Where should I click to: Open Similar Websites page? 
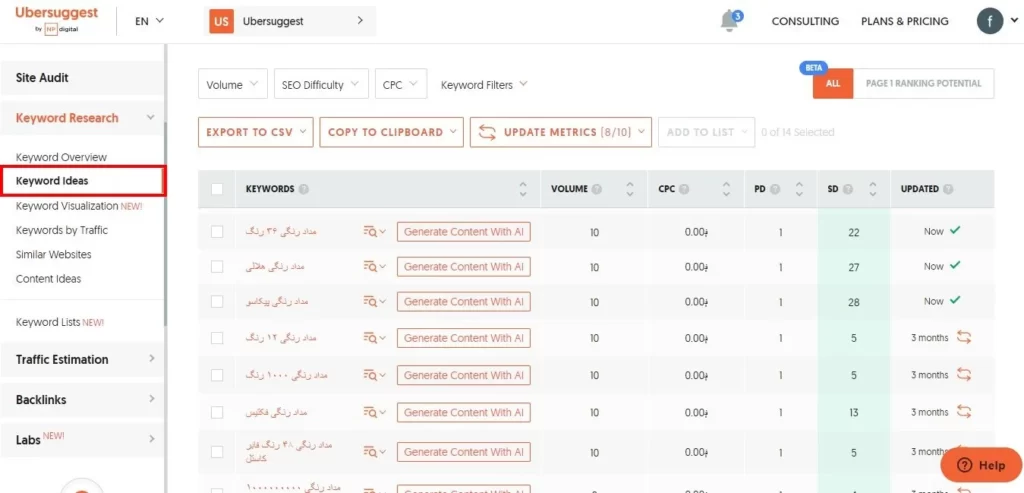tap(54, 255)
